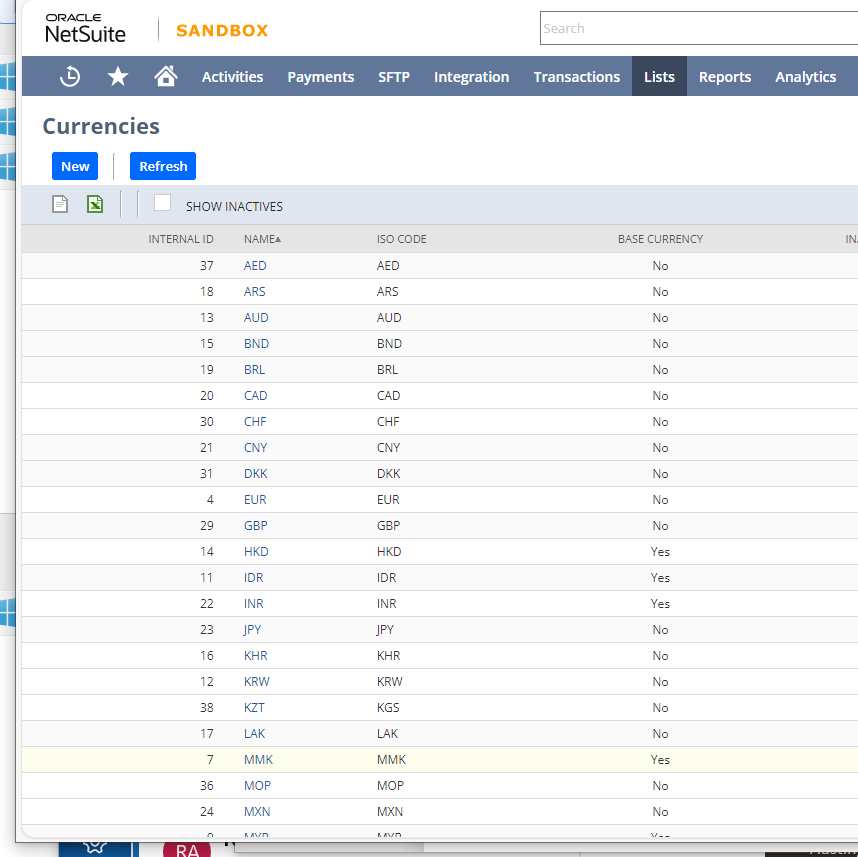
Task: Open the Recent Records history icon
Action: 69,77
